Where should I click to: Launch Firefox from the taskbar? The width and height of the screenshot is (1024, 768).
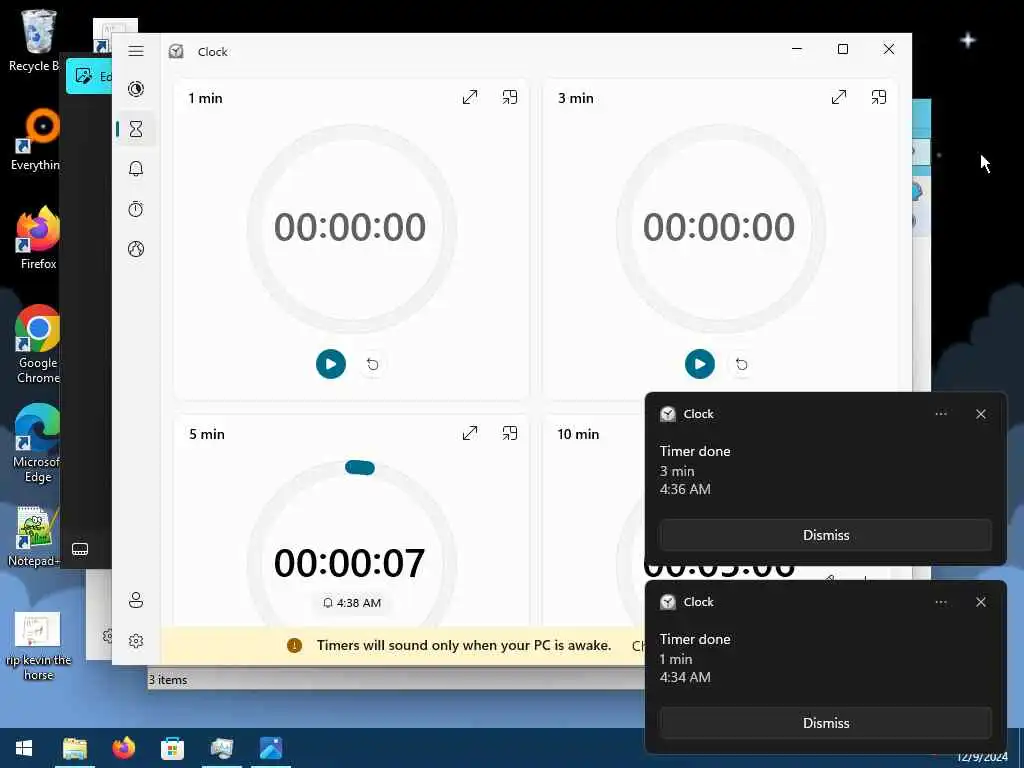tap(123, 748)
